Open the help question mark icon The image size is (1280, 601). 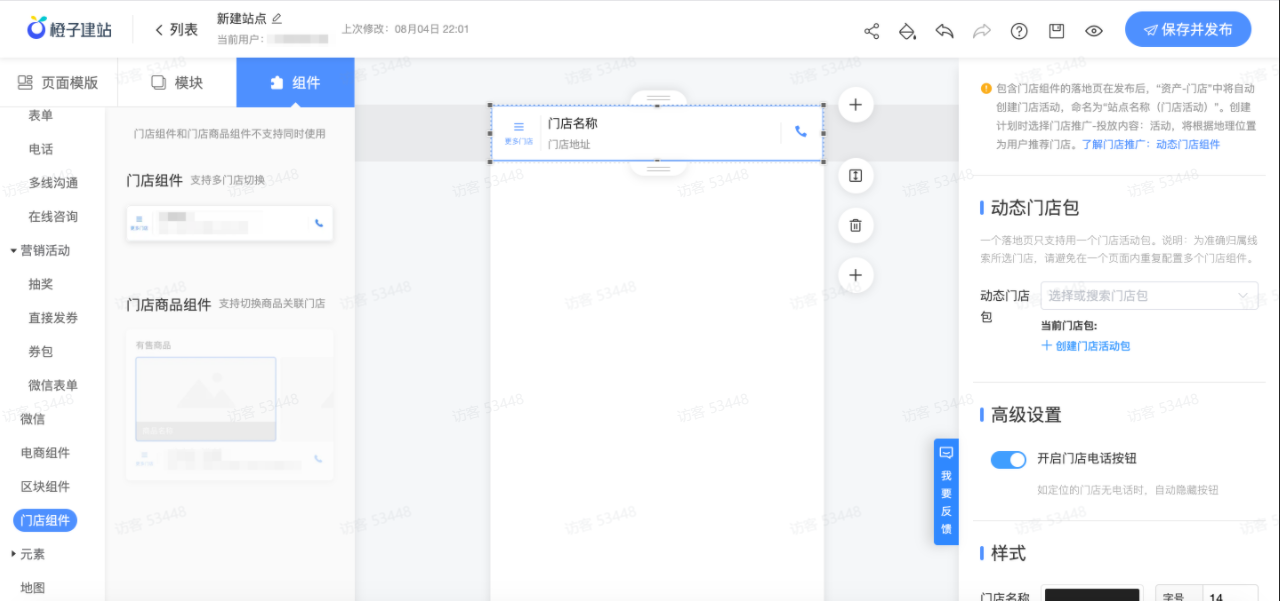(x=1019, y=31)
